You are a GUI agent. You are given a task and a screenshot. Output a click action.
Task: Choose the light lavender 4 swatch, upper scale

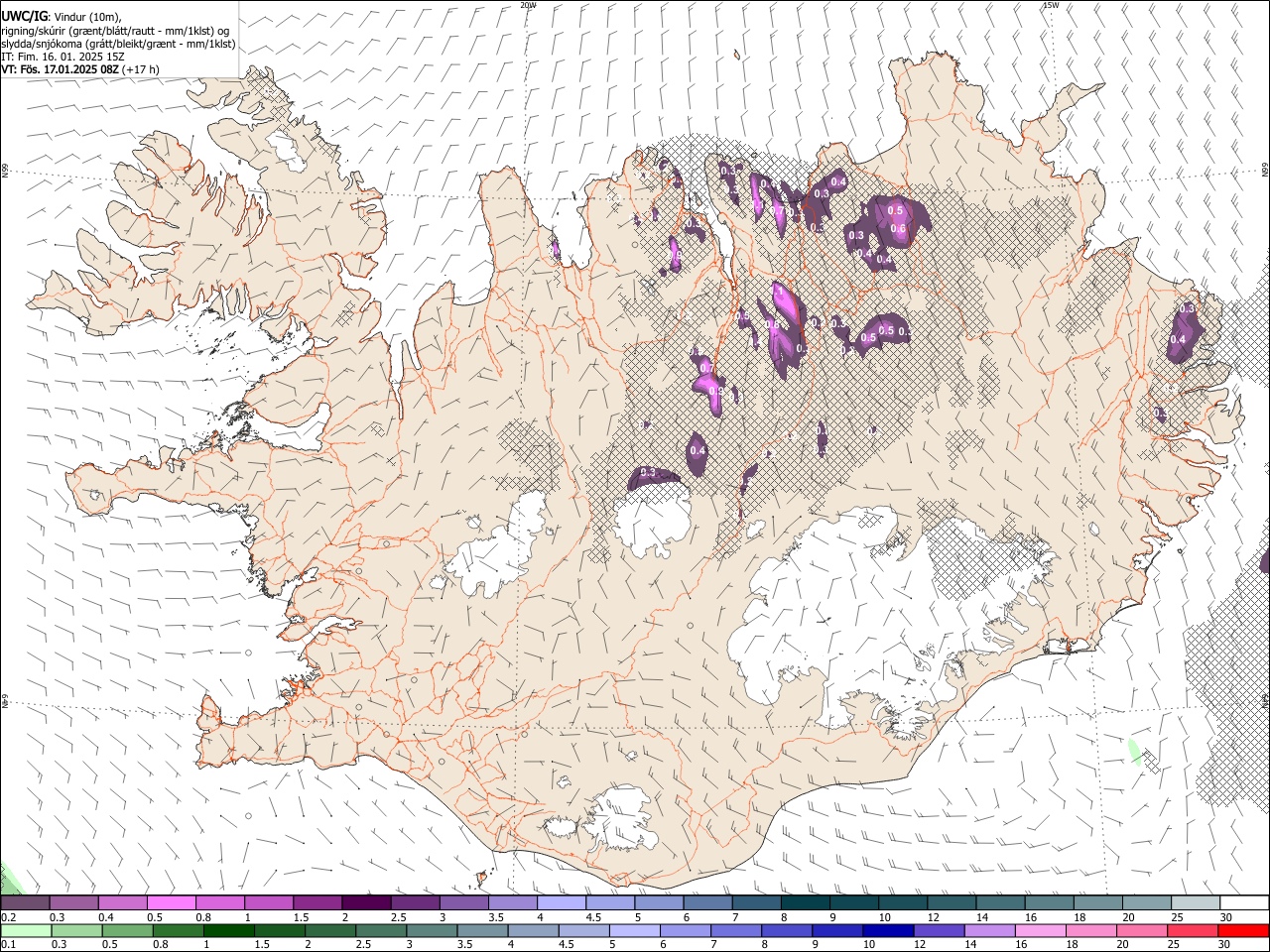coord(562,902)
